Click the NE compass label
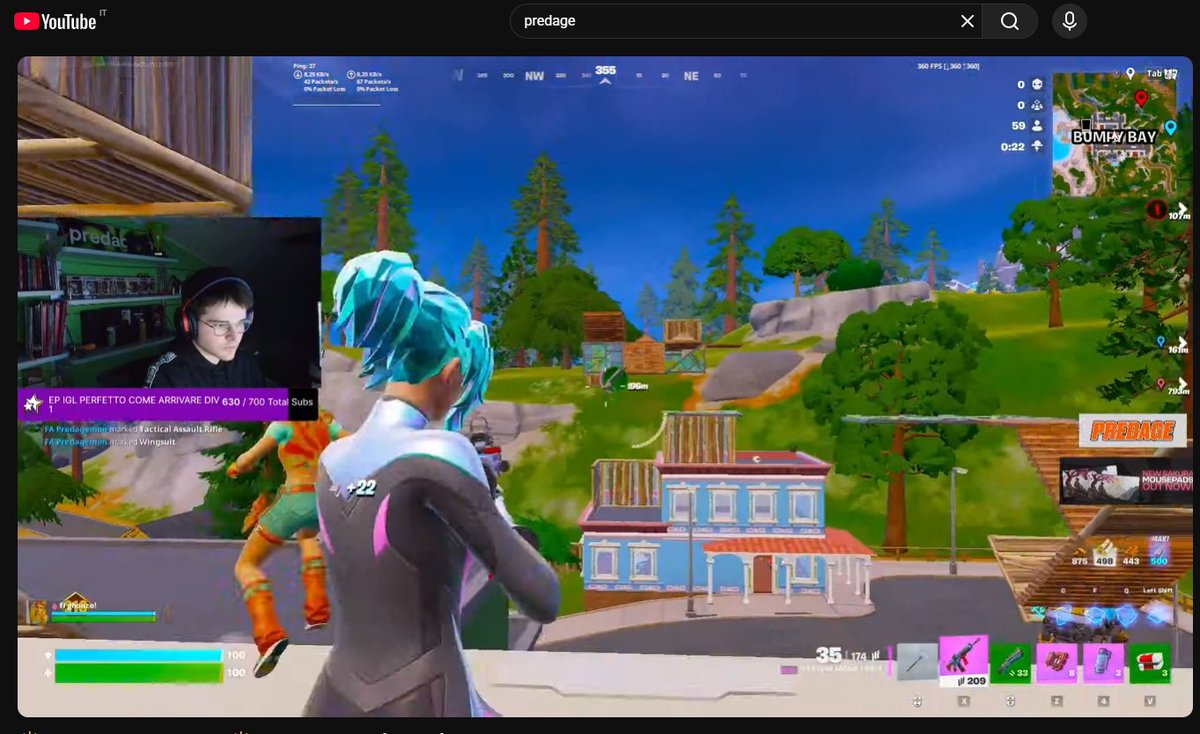 [x=691, y=76]
